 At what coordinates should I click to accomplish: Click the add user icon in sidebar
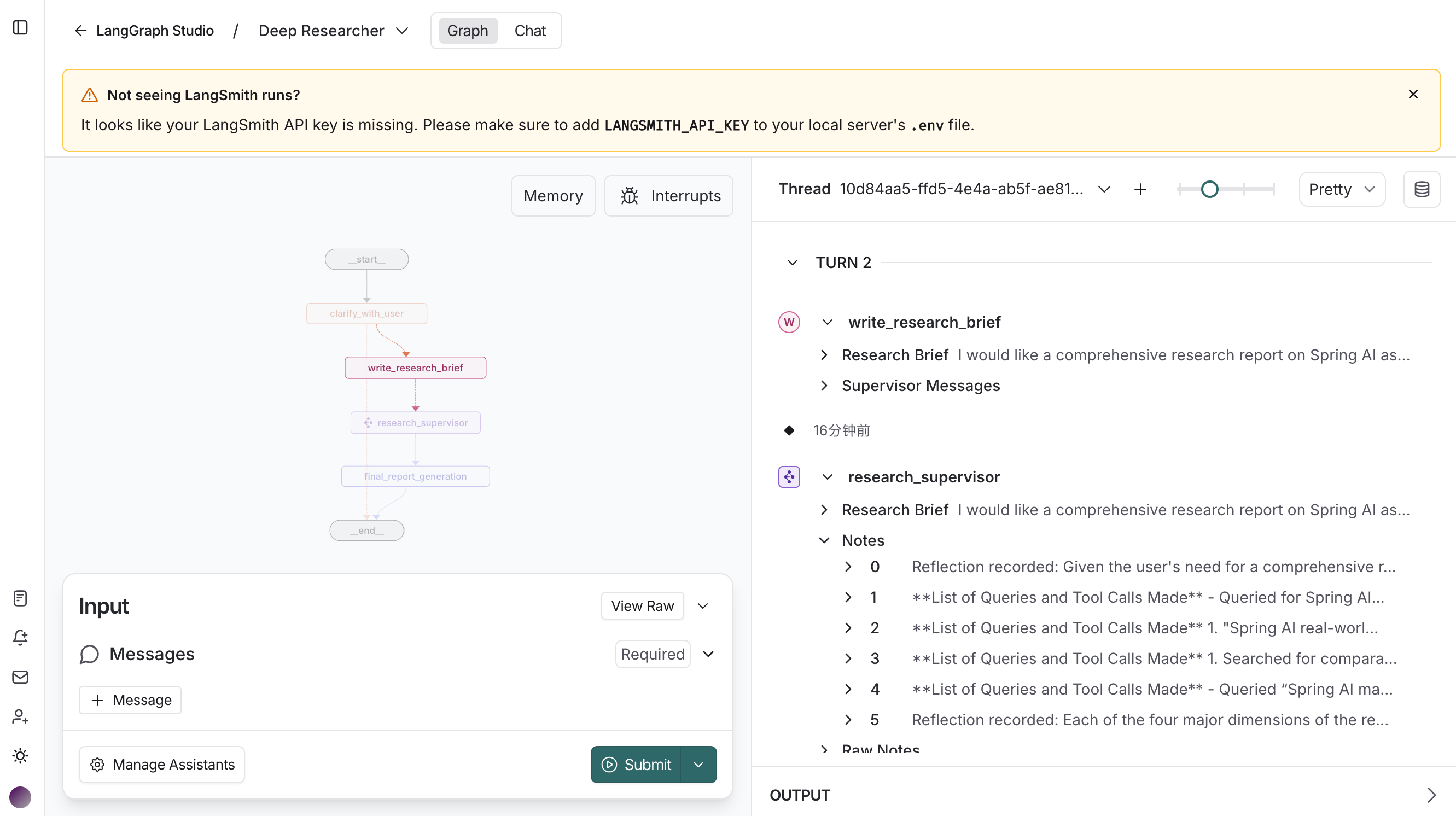pos(20,716)
